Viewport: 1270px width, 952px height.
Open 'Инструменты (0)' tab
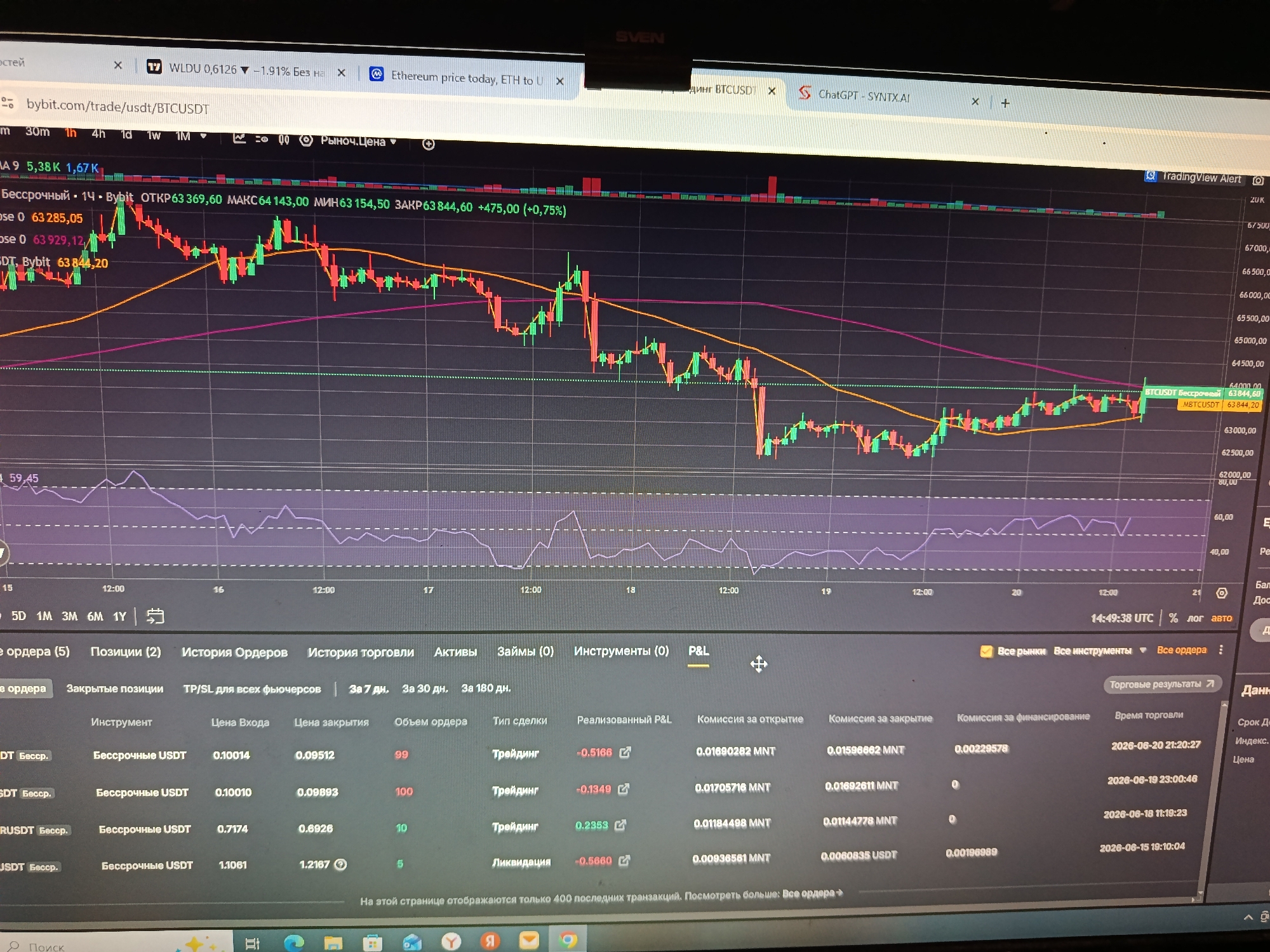[x=621, y=651]
